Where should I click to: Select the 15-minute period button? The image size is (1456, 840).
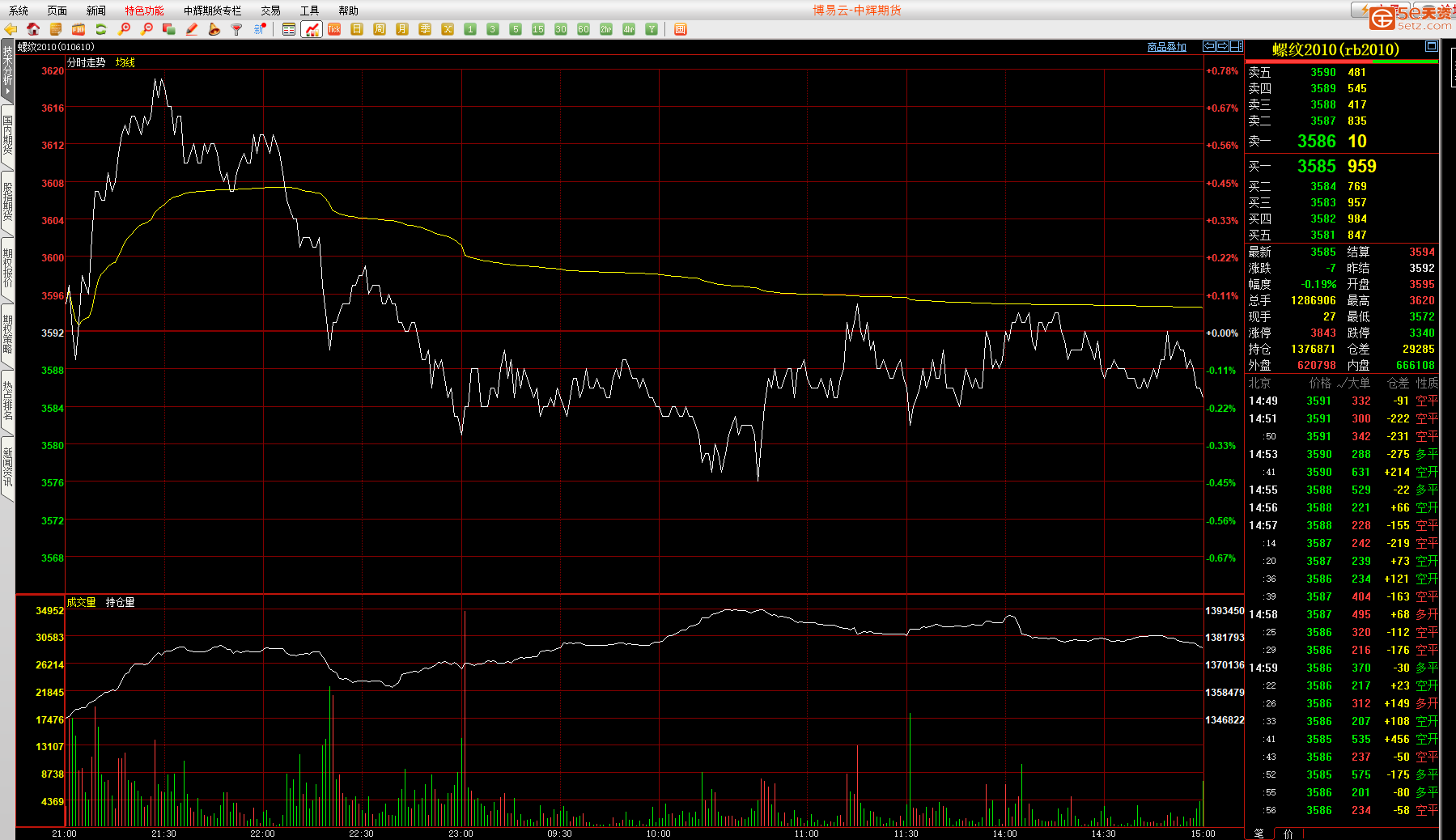tap(538, 29)
